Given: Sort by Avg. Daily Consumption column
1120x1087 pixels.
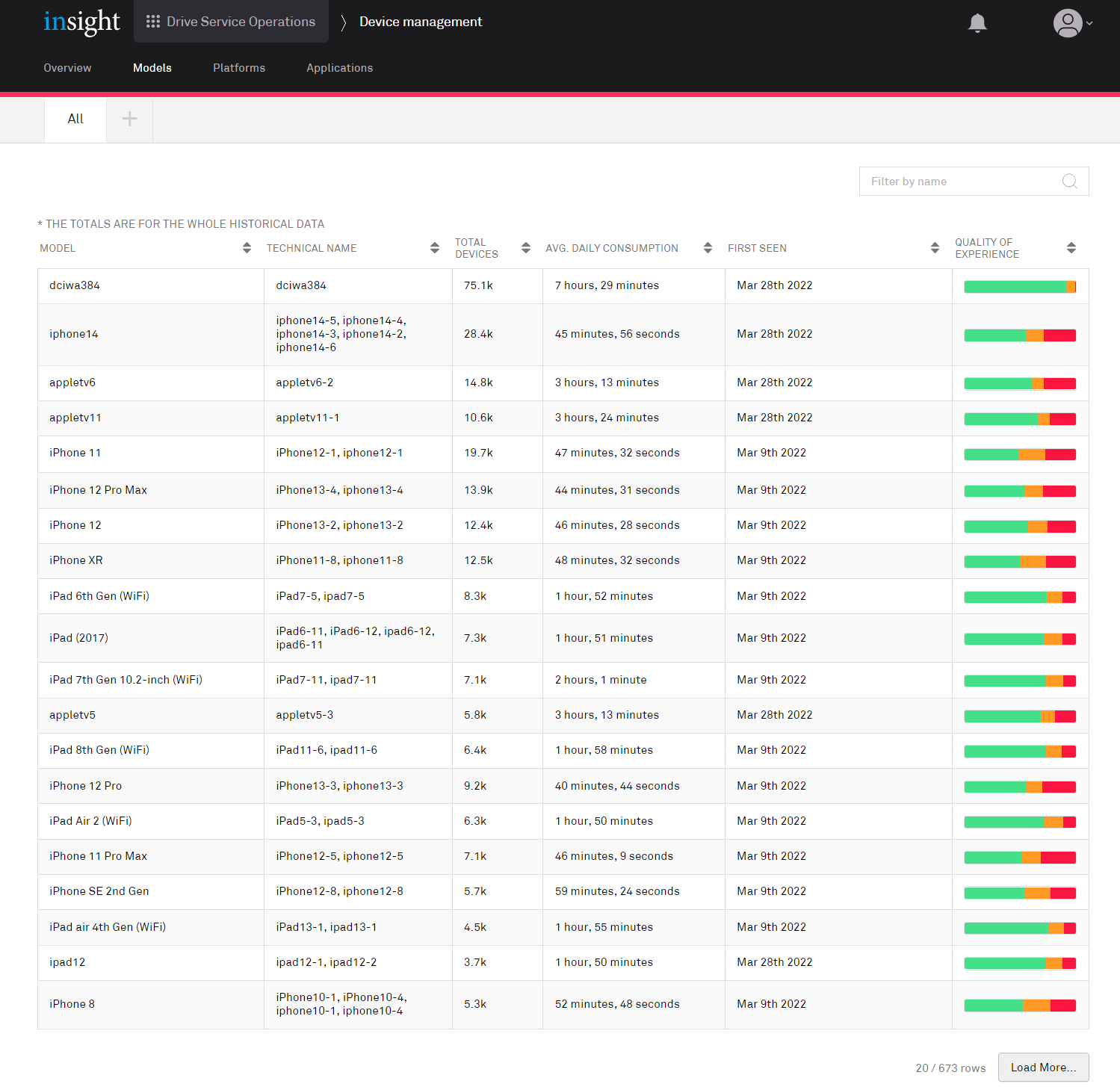Looking at the screenshot, I should point(707,248).
